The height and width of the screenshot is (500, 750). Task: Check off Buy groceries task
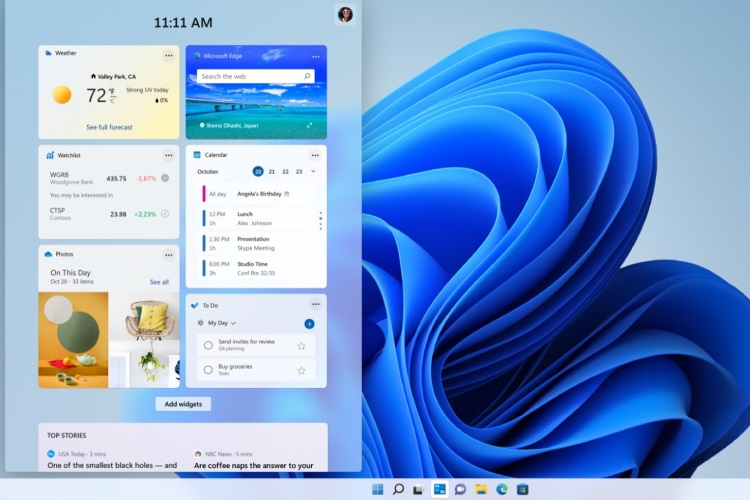(x=208, y=370)
